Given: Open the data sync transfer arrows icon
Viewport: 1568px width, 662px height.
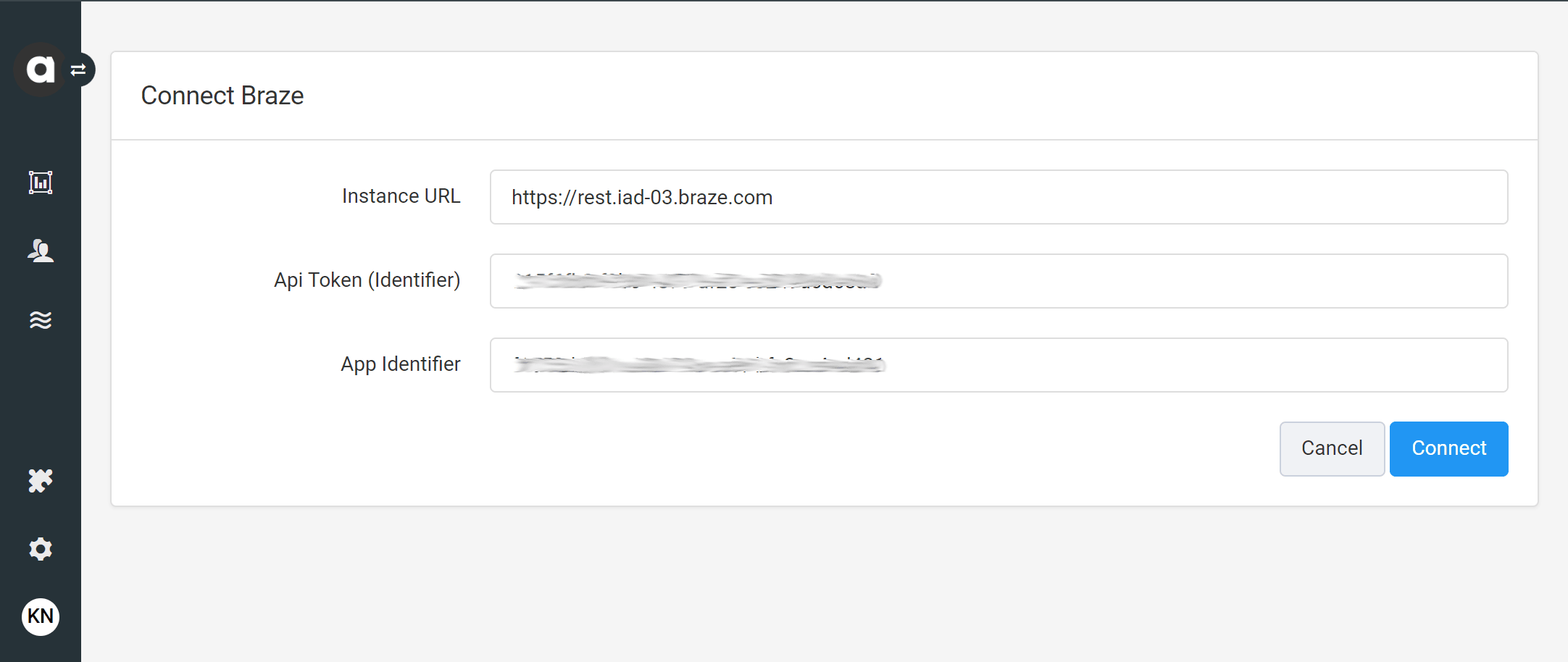Looking at the screenshot, I should tap(78, 69).
